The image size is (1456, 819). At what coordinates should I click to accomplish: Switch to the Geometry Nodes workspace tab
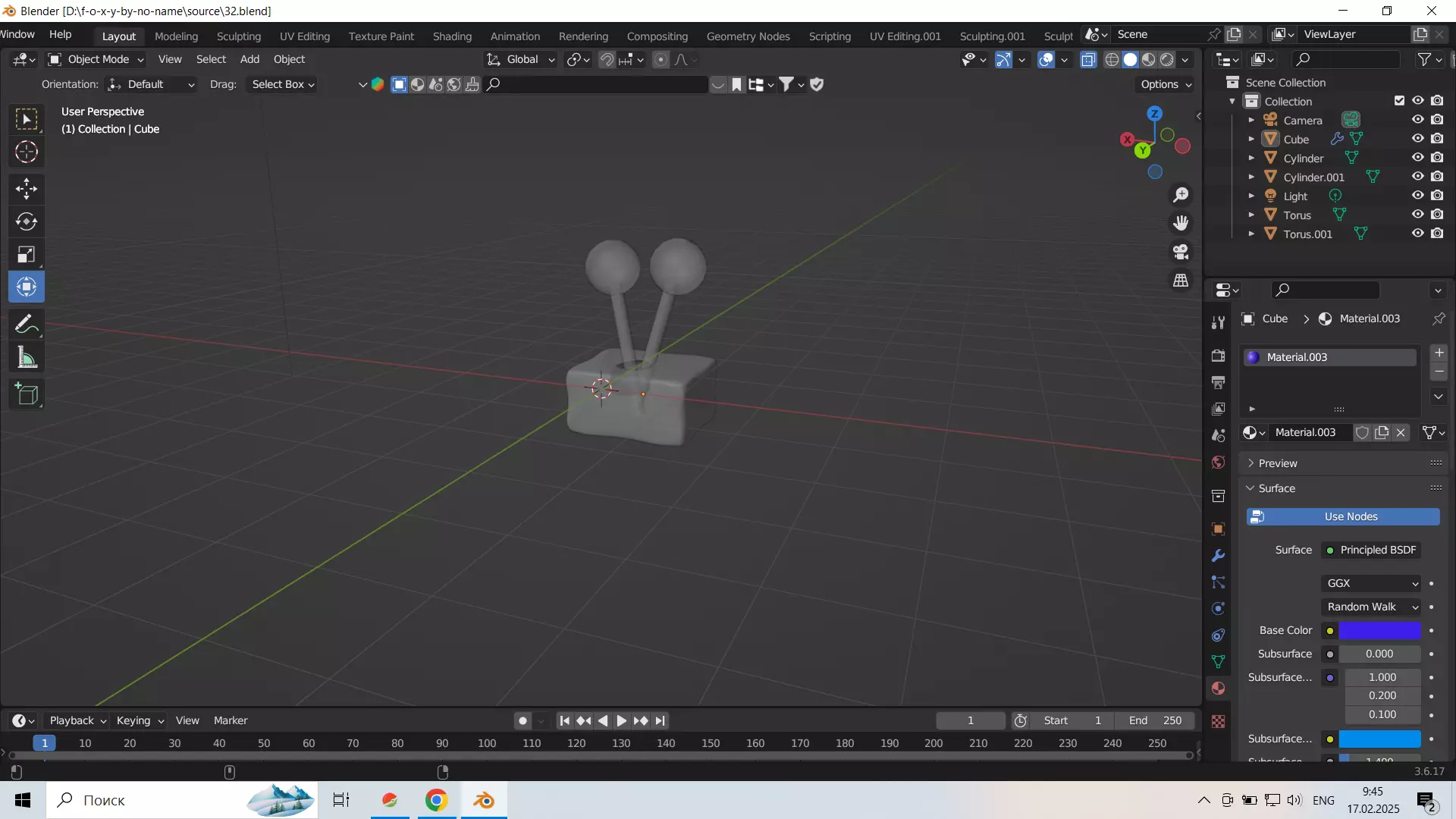click(748, 36)
